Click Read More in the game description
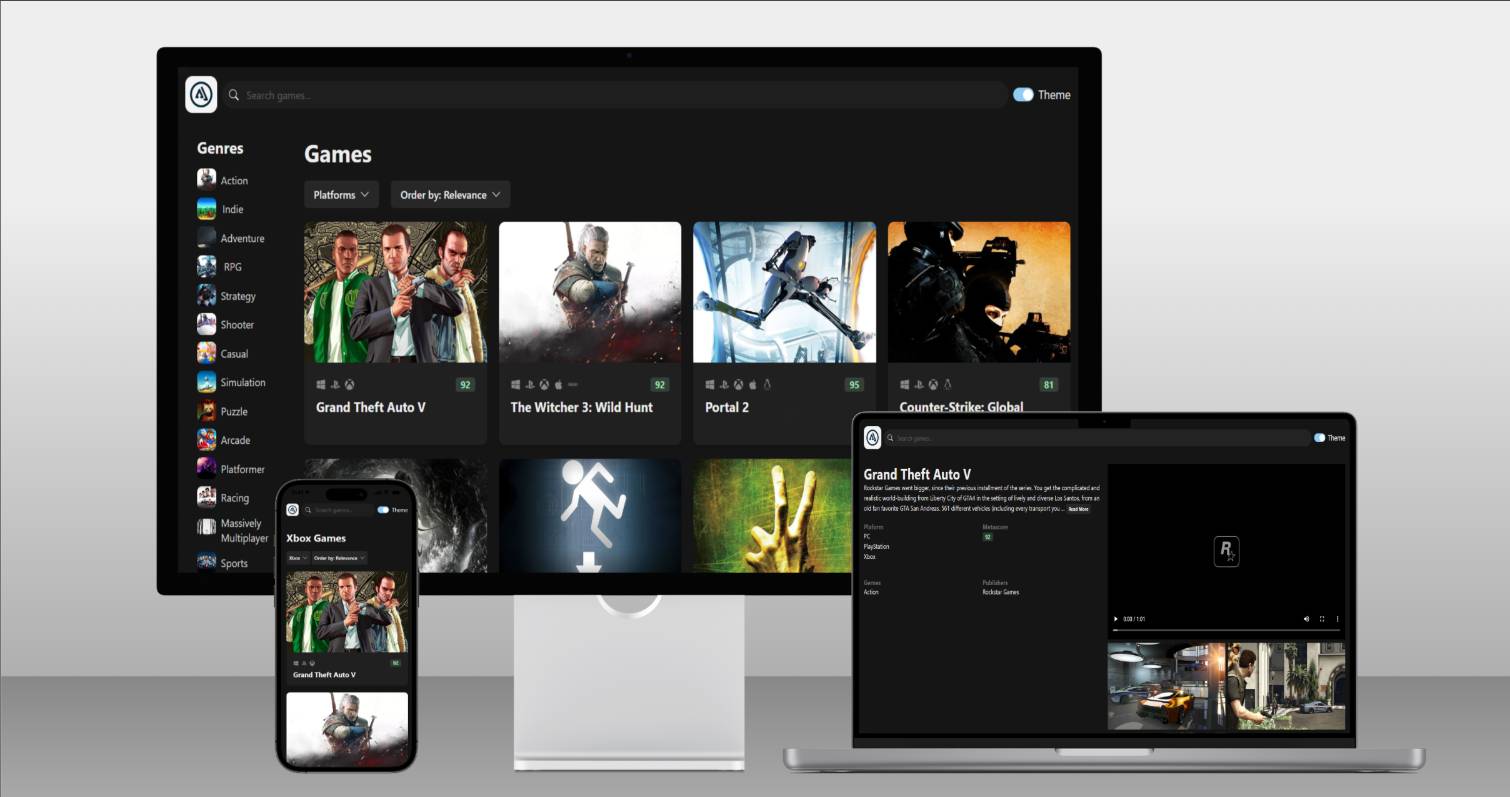This screenshot has width=1510, height=797. (x=1078, y=509)
